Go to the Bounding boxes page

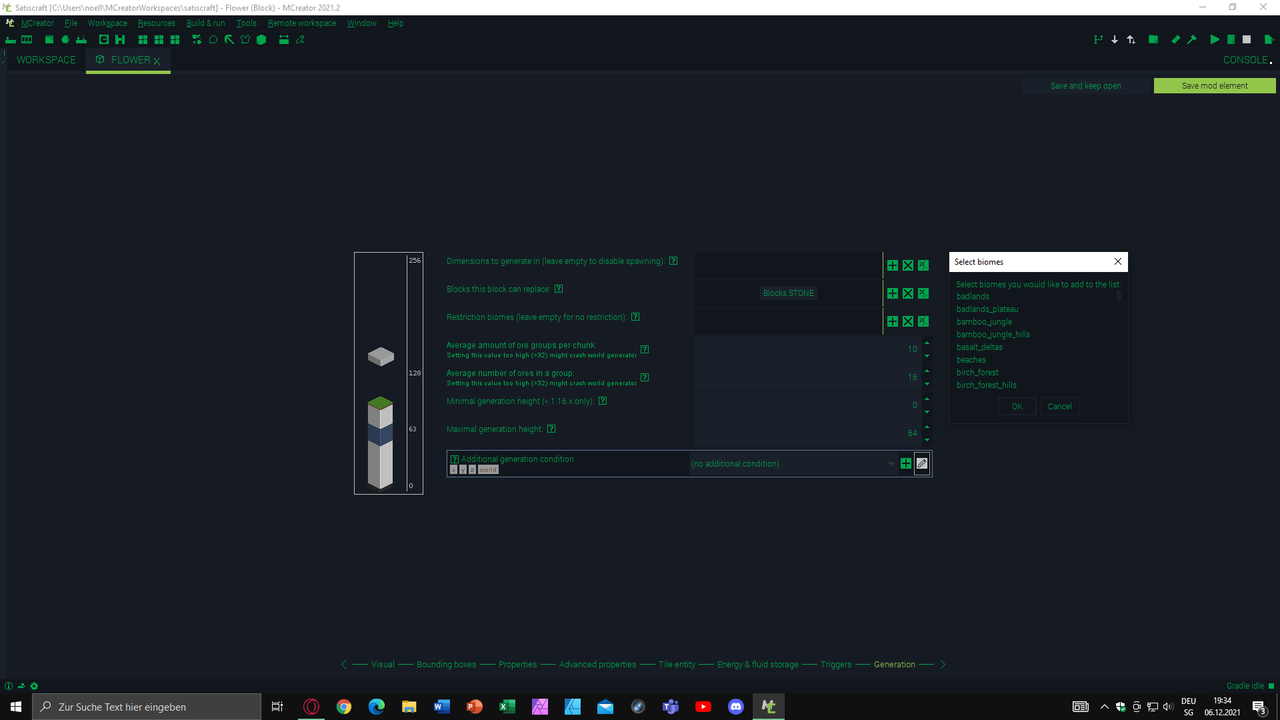coord(447,664)
